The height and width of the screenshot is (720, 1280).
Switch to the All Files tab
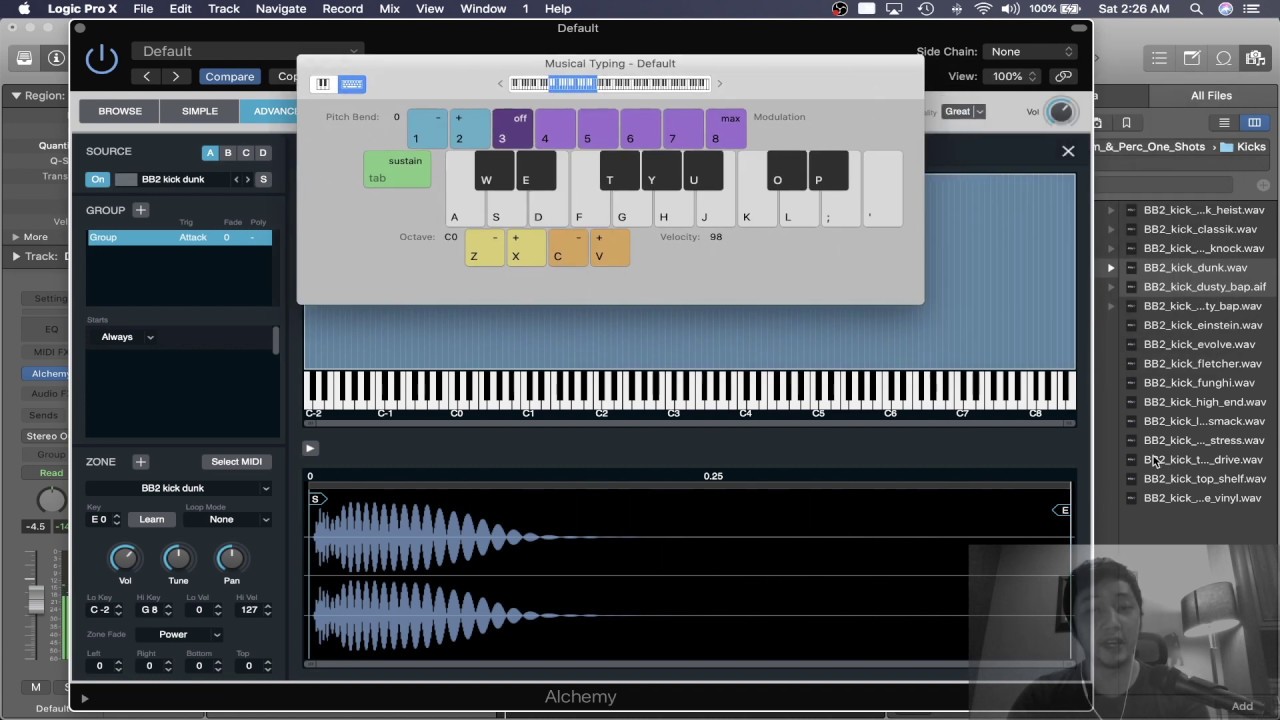pos(1211,96)
